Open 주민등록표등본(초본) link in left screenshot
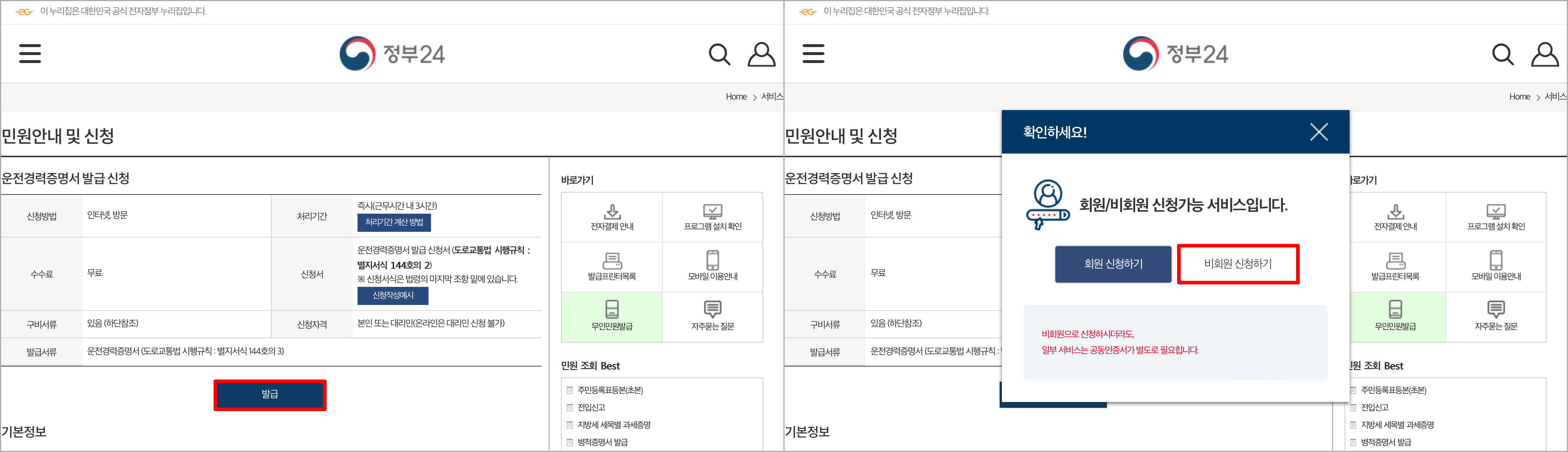The width and height of the screenshot is (1568, 452). coord(610,390)
